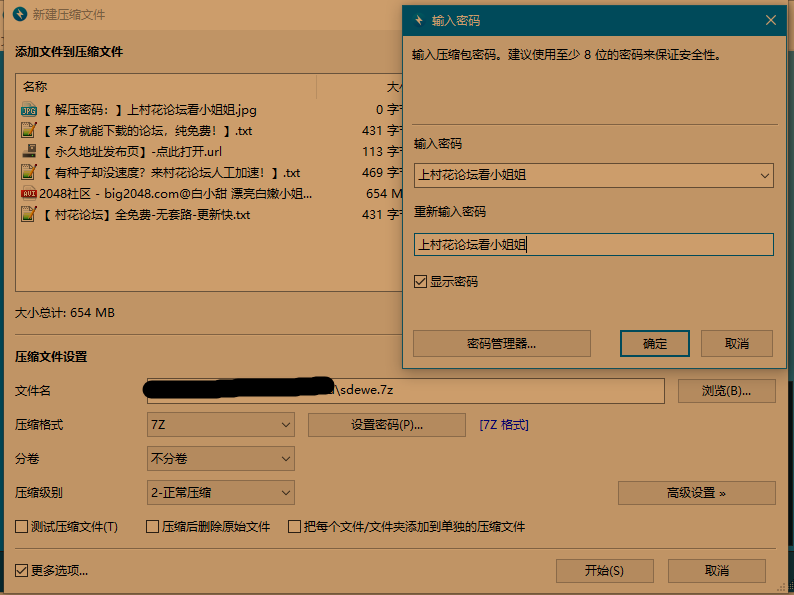Click the first .txt notepad file icon
Viewport: 794px width, 595px height.
[29, 130]
